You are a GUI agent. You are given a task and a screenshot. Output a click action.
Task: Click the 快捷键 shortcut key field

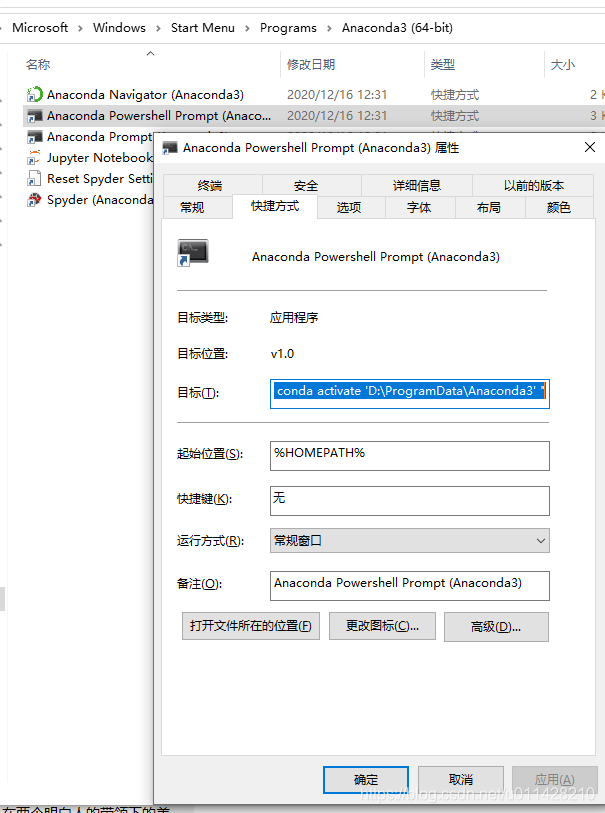click(x=410, y=501)
